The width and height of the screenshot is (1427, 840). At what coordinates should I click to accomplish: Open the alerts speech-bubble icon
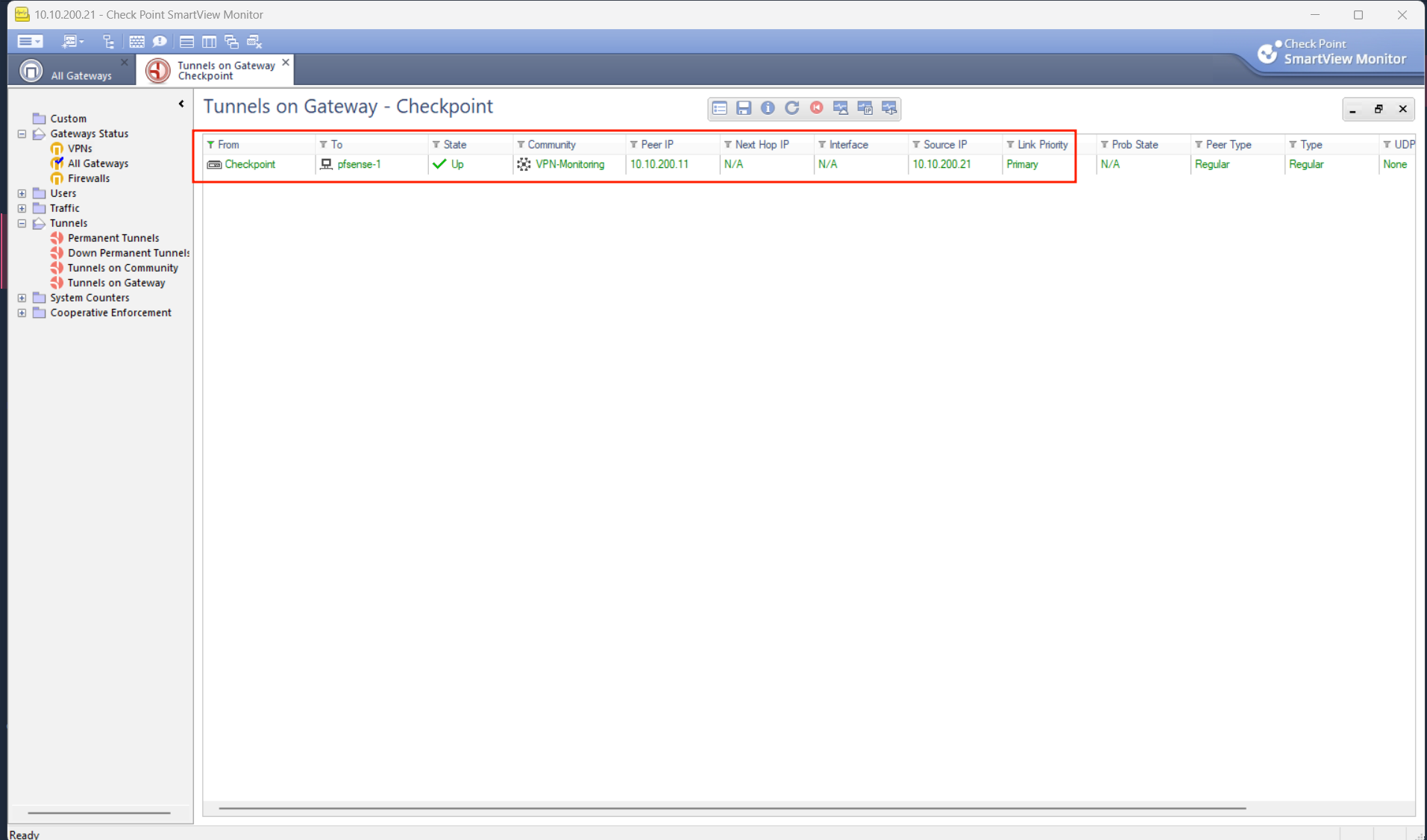pyautogui.click(x=160, y=42)
